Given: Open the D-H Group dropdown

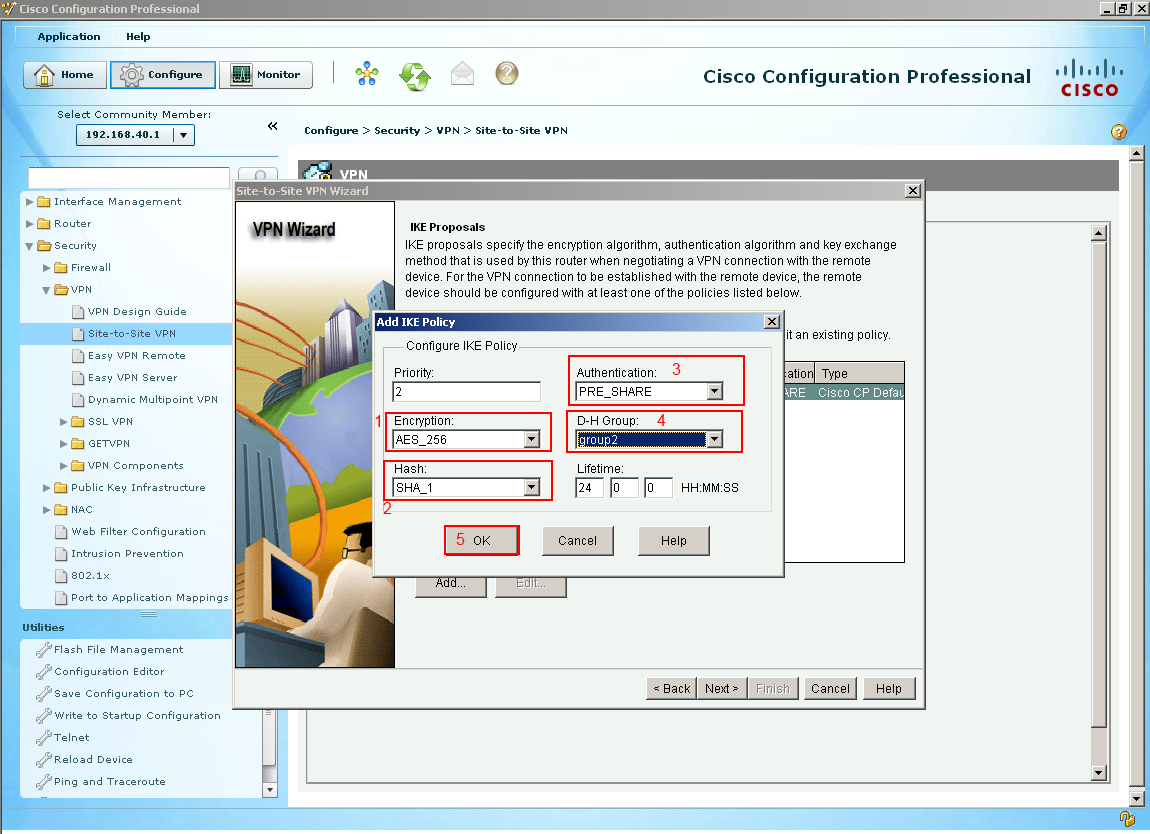Looking at the screenshot, I should [x=714, y=439].
